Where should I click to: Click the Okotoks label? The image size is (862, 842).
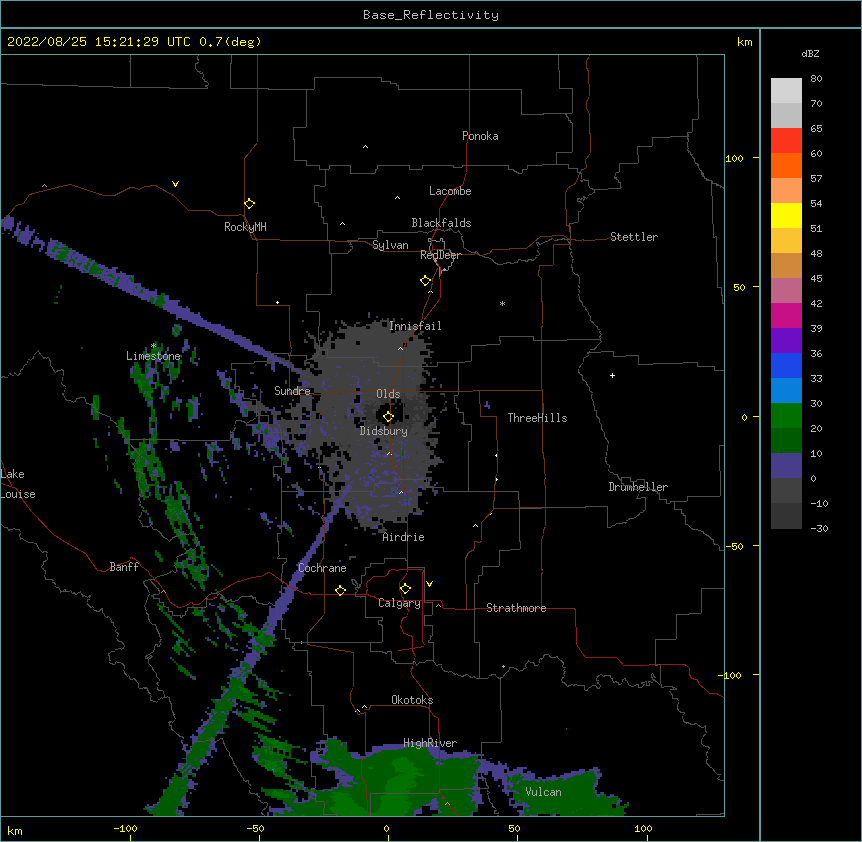(412, 700)
